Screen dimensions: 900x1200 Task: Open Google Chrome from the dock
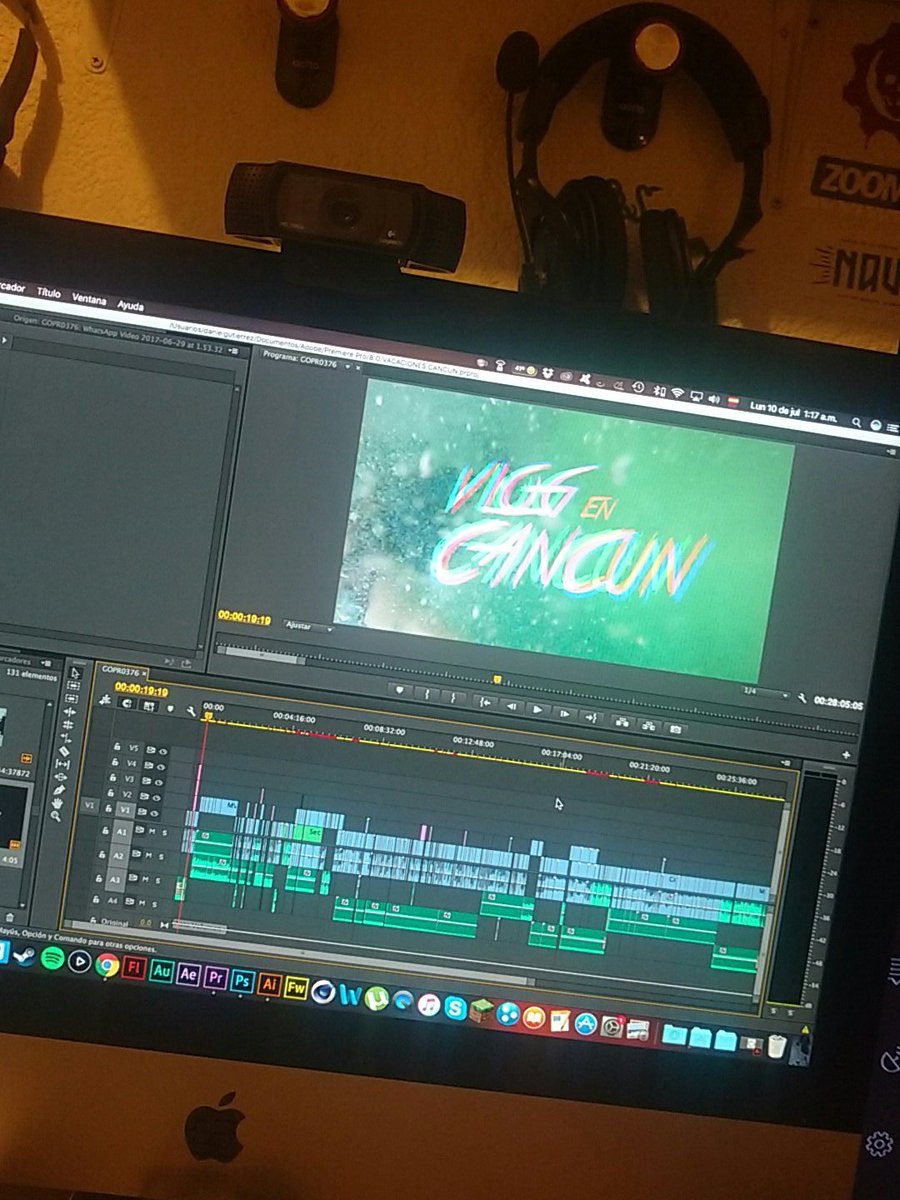[107, 965]
